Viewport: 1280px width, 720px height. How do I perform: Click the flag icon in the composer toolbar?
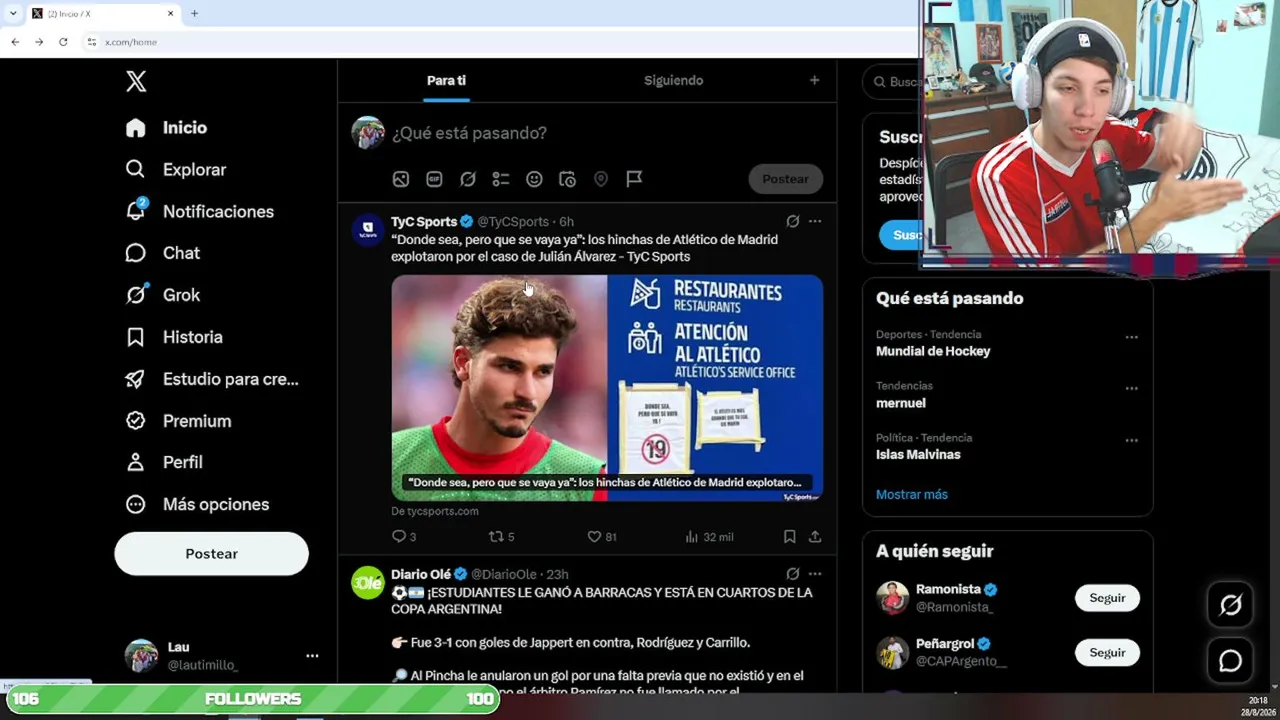pyautogui.click(x=634, y=179)
